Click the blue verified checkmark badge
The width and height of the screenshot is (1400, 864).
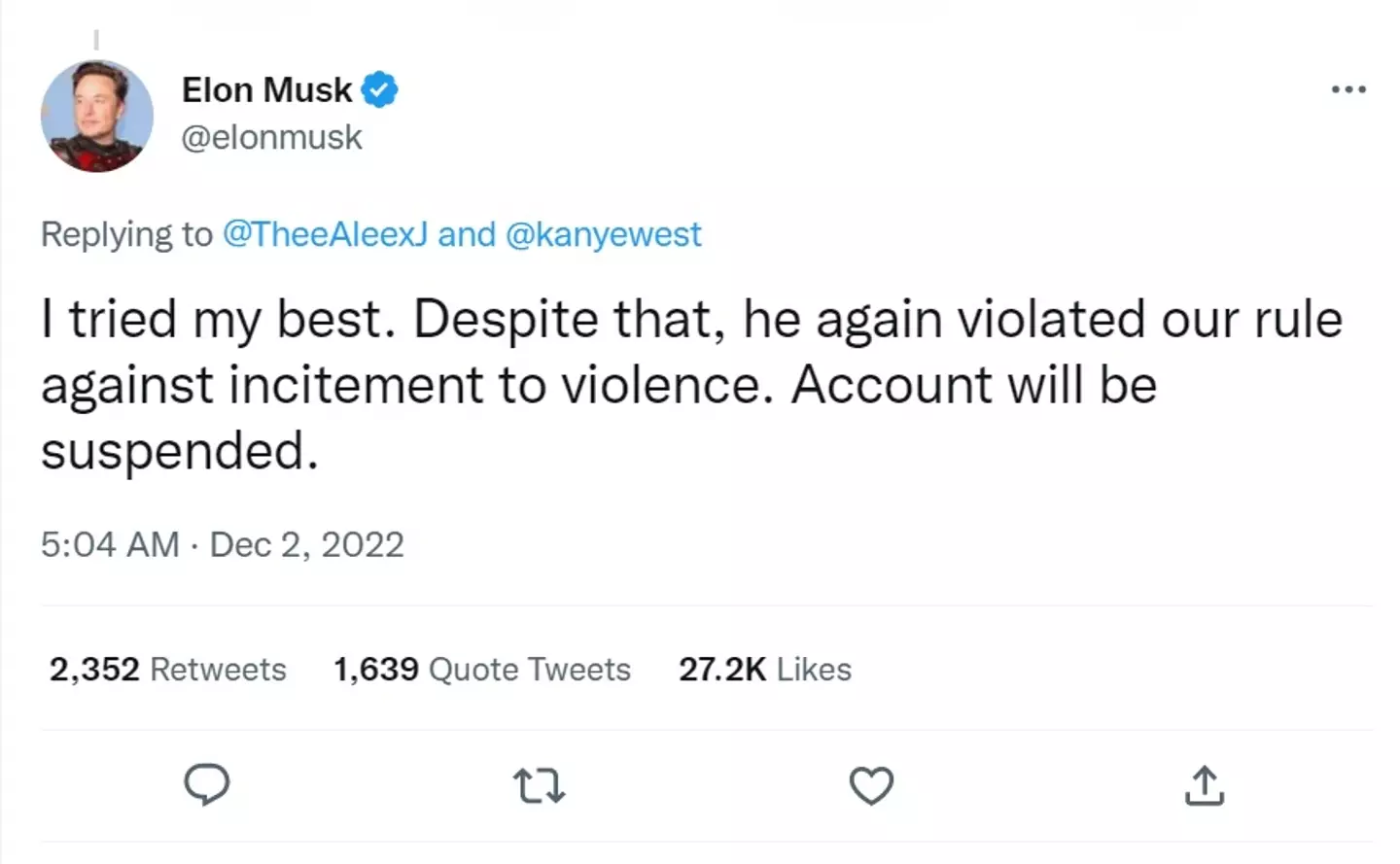coord(379,89)
